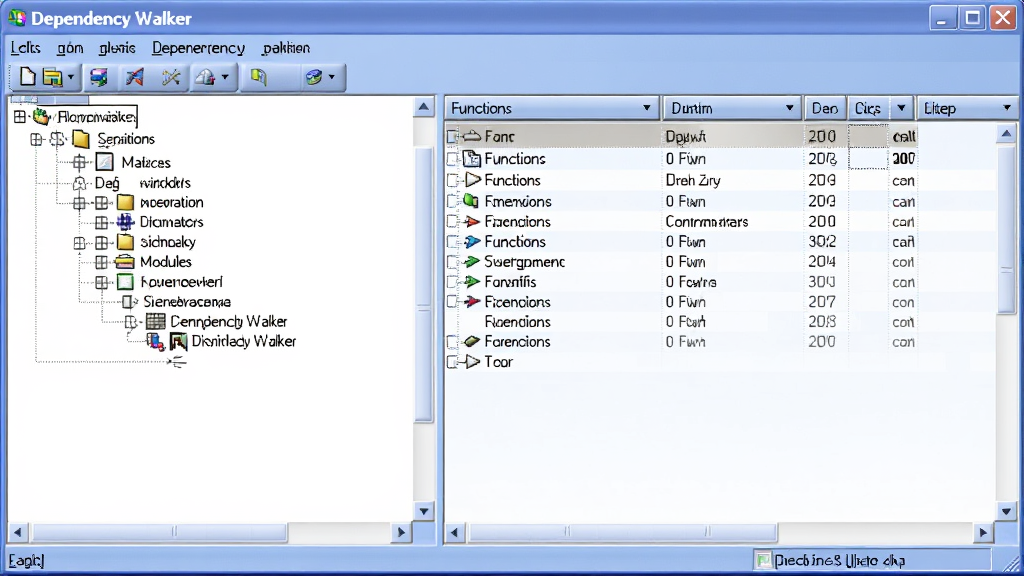Select the Fouenoevkerl green square icon

125,282
